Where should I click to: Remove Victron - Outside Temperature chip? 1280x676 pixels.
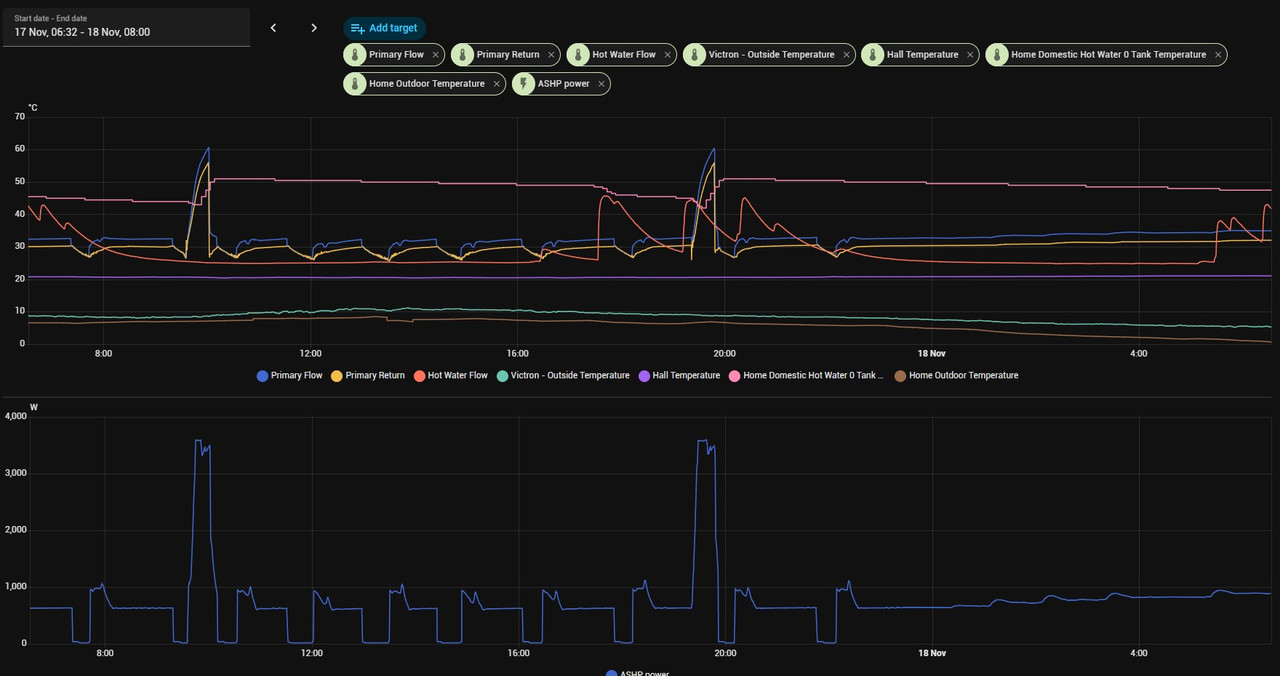pos(846,55)
